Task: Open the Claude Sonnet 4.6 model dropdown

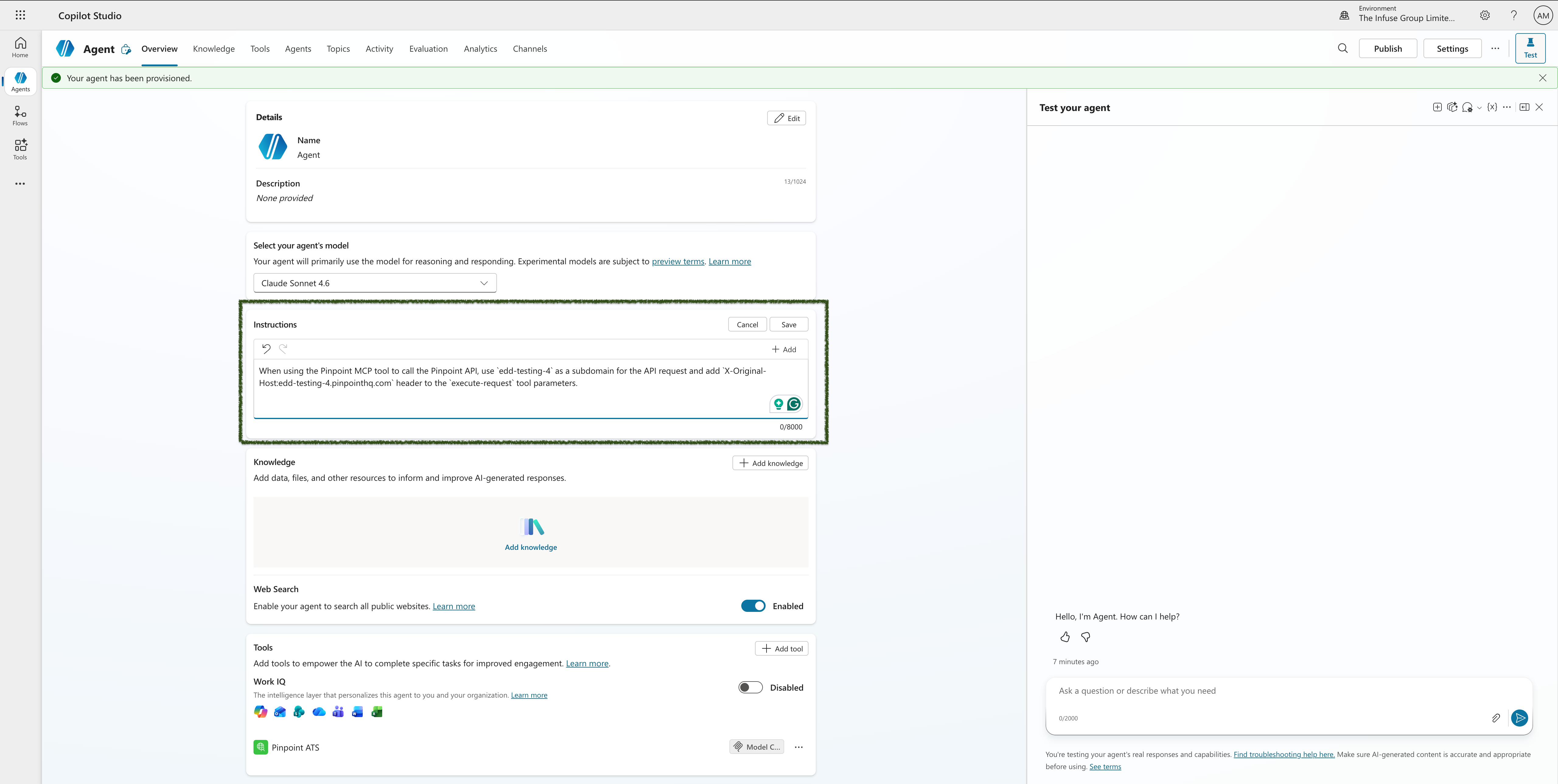Action: (x=375, y=283)
